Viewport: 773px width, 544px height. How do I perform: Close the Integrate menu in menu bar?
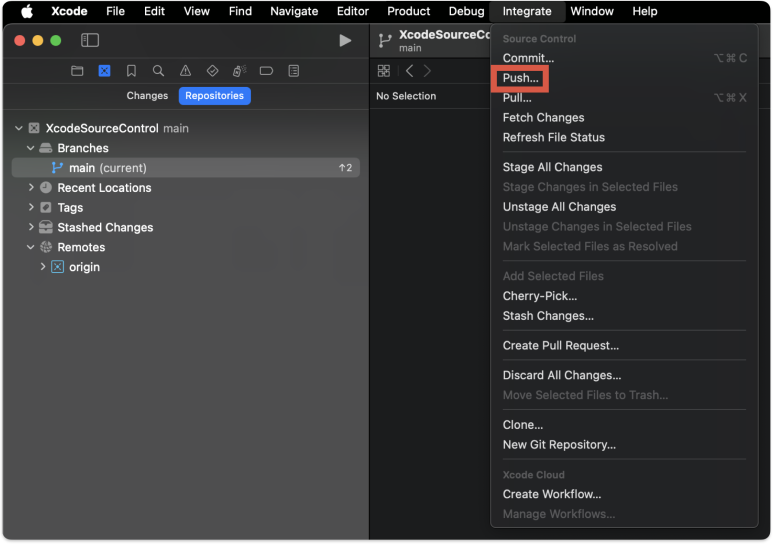coord(527,11)
